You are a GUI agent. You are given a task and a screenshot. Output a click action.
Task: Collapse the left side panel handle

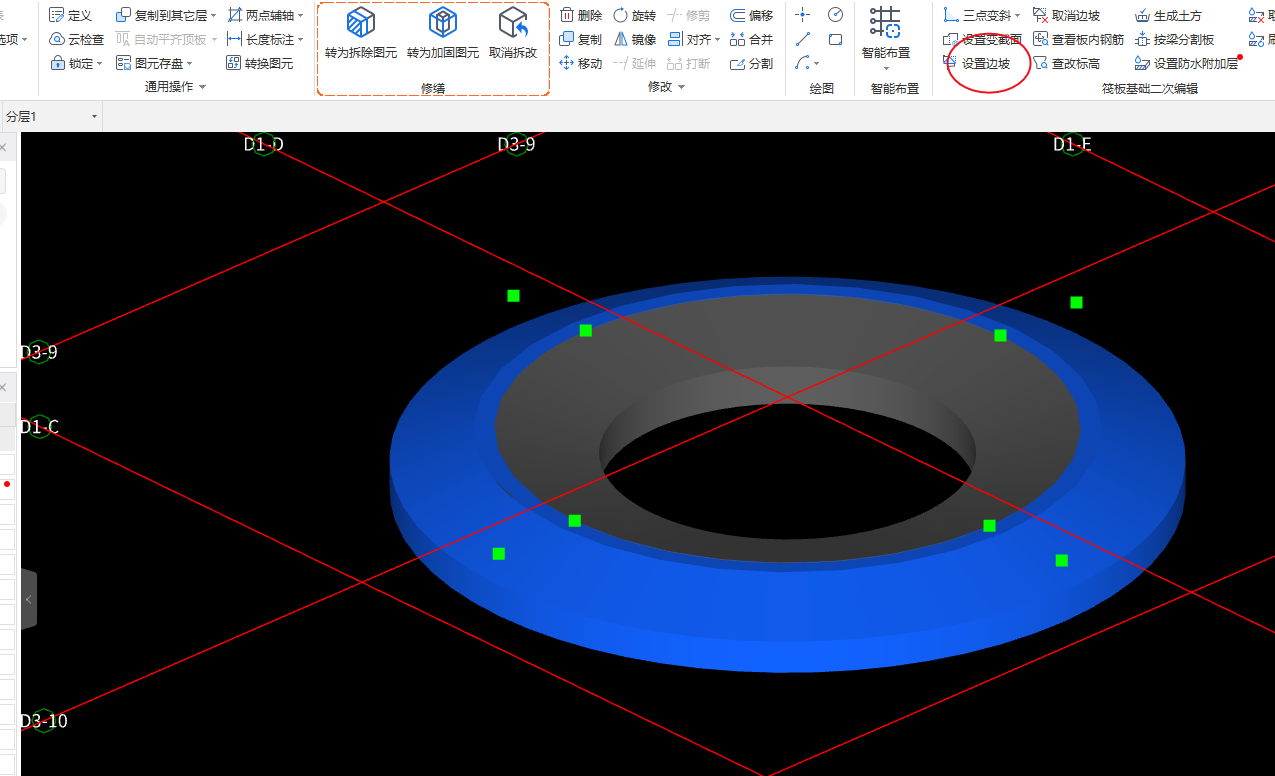(x=29, y=599)
